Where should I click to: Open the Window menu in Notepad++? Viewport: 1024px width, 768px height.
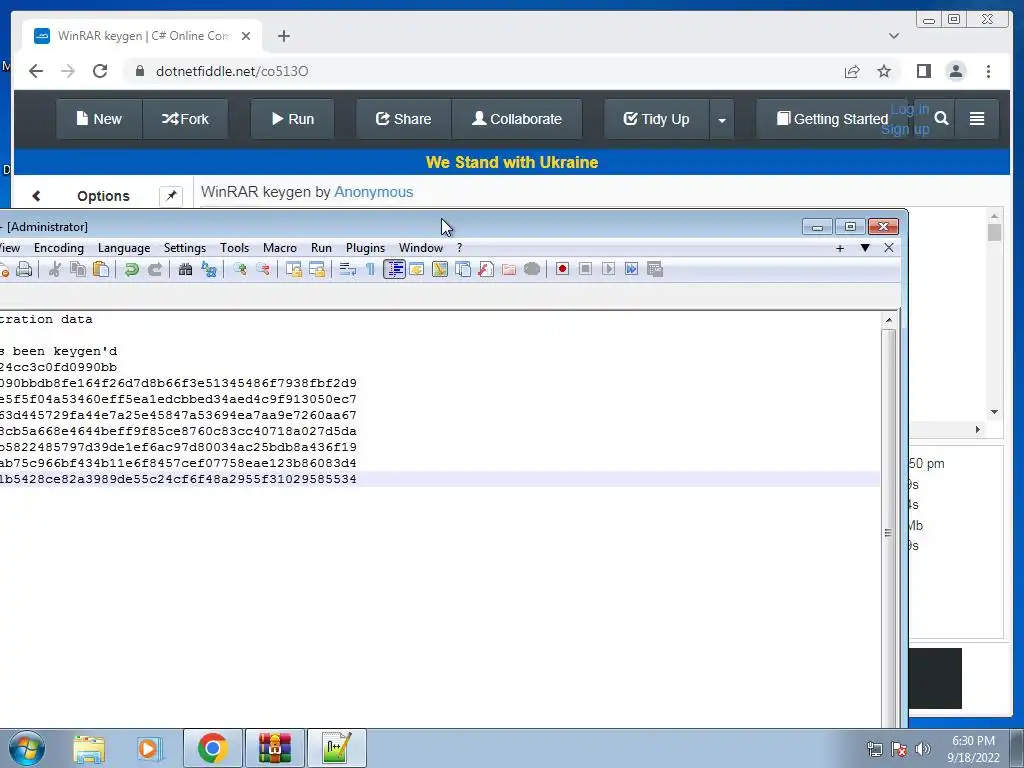tap(421, 248)
